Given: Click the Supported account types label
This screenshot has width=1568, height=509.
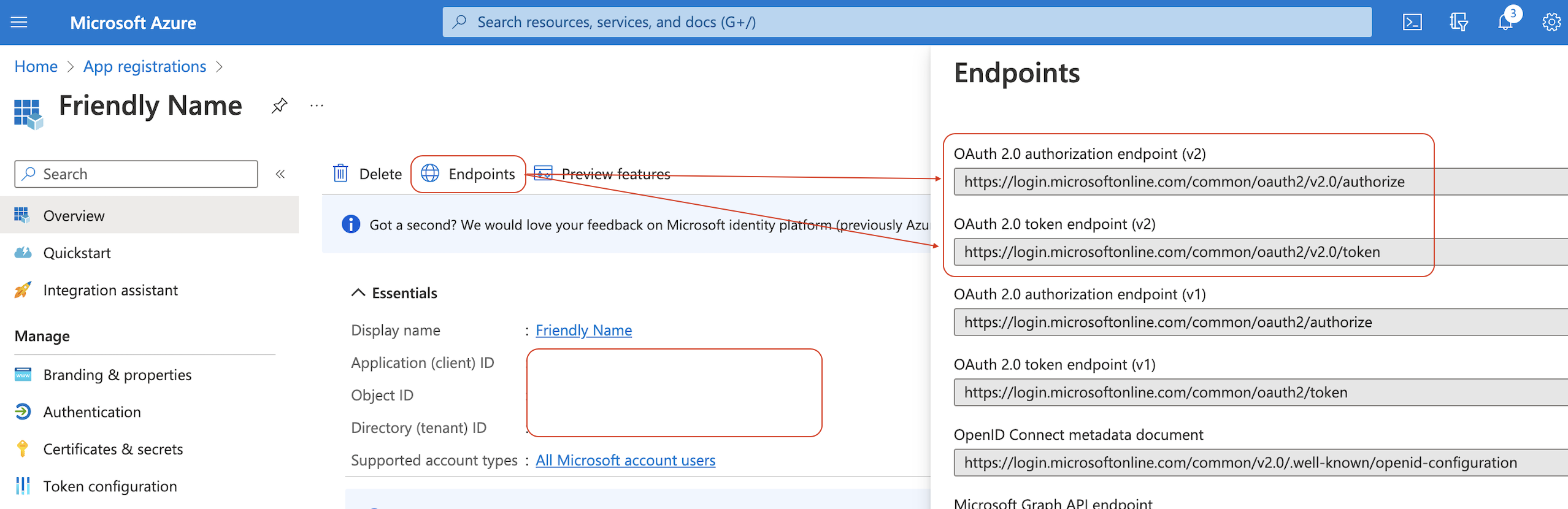Looking at the screenshot, I should (x=434, y=460).
